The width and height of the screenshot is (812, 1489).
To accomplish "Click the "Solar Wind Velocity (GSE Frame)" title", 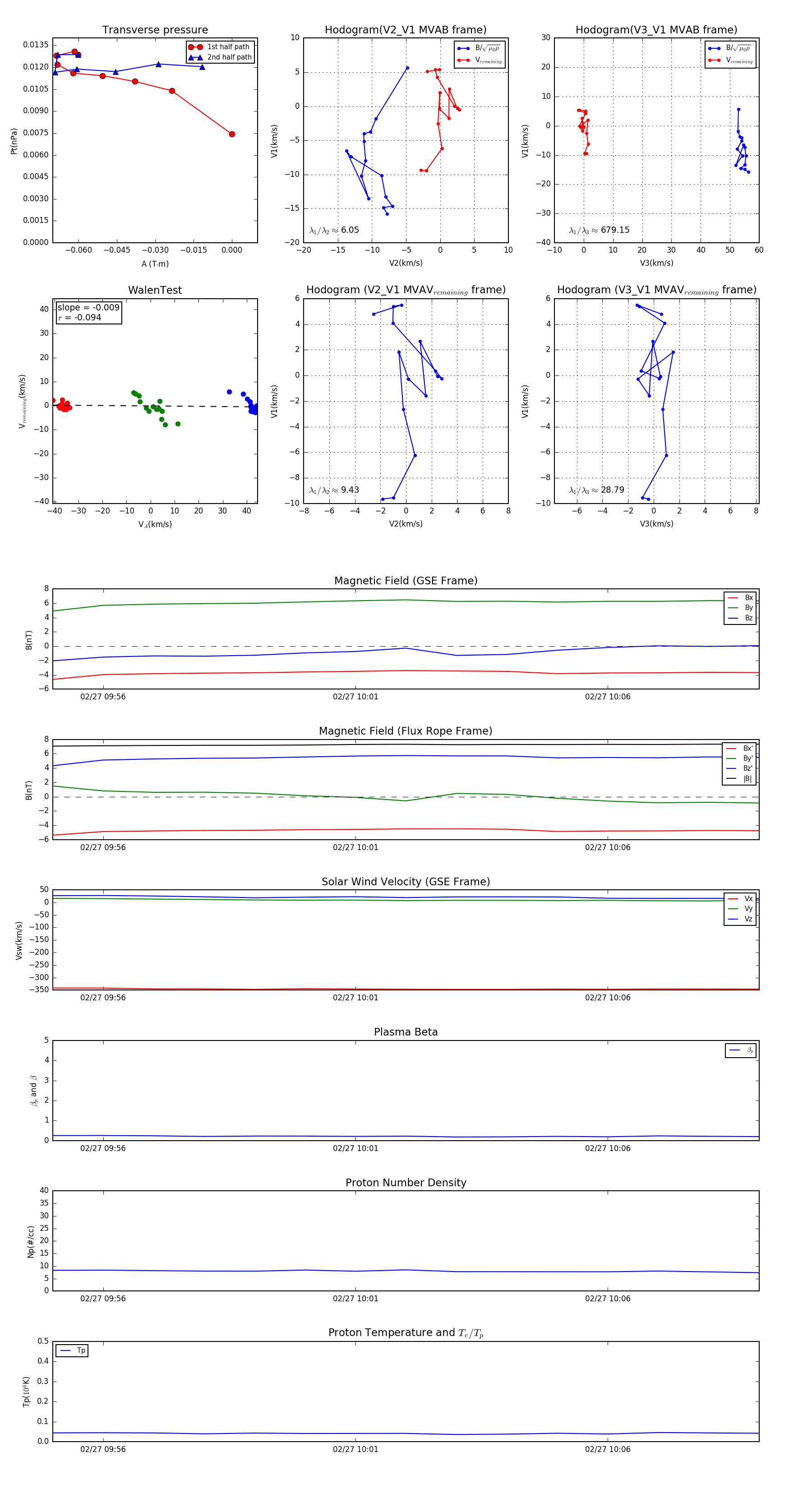I will click(x=406, y=882).
